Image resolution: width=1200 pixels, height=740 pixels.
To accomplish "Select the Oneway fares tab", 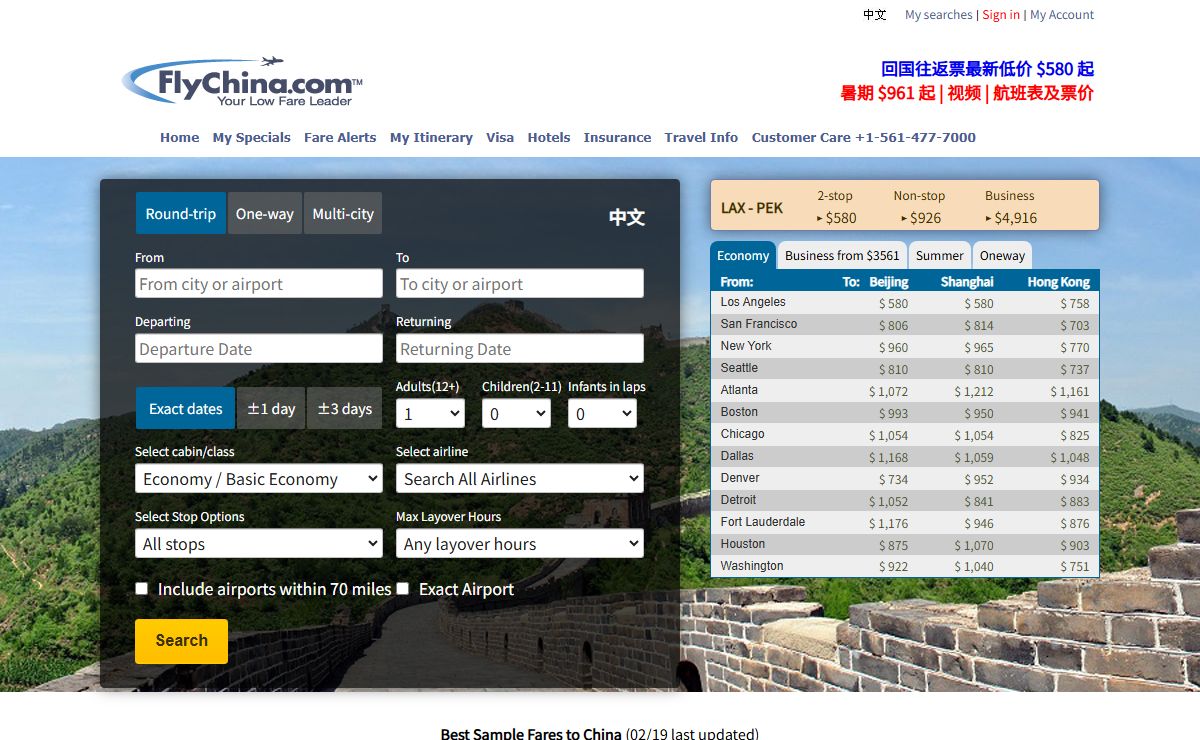I will point(1002,256).
